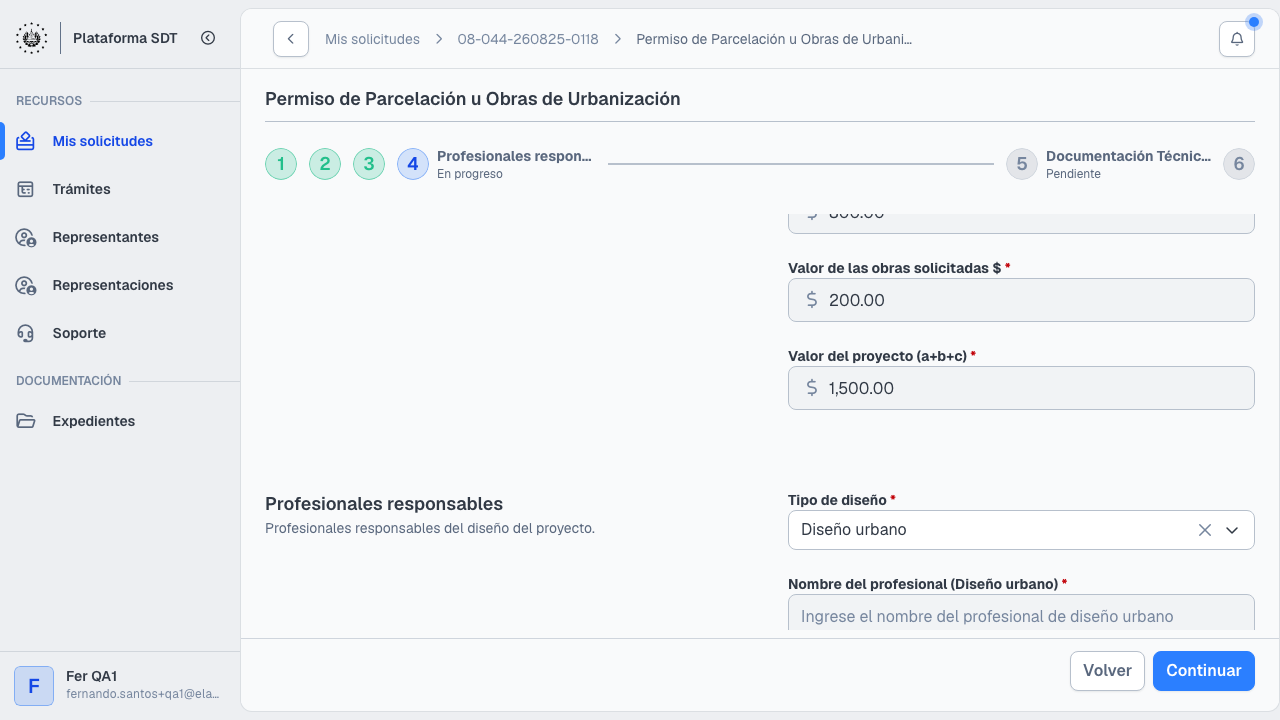Click the Fer QA1 avatar
This screenshot has height=720, width=1280.
(x=34, y=686)
